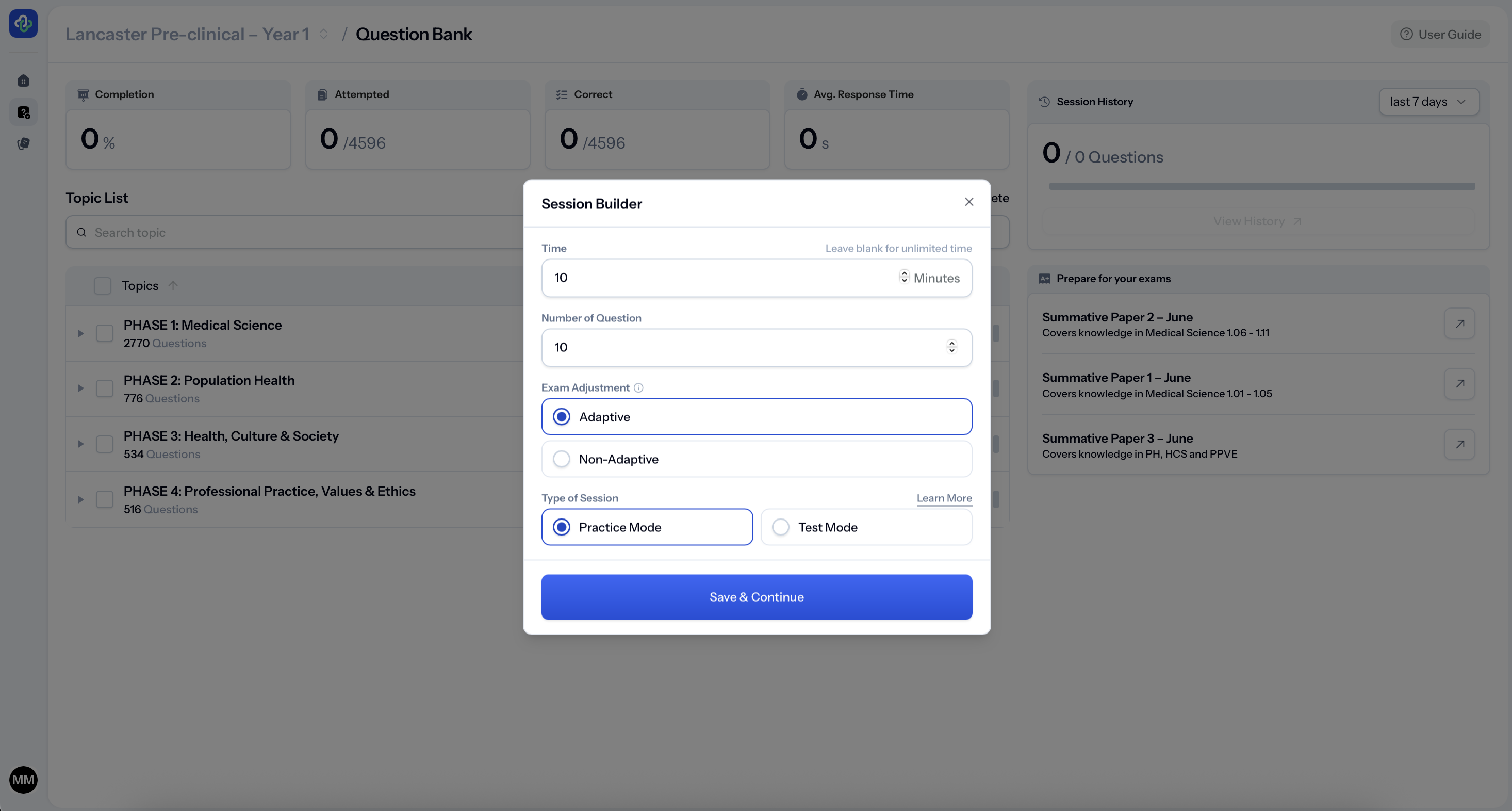Click the Number of Question stepper arrows

pos(951,347)
